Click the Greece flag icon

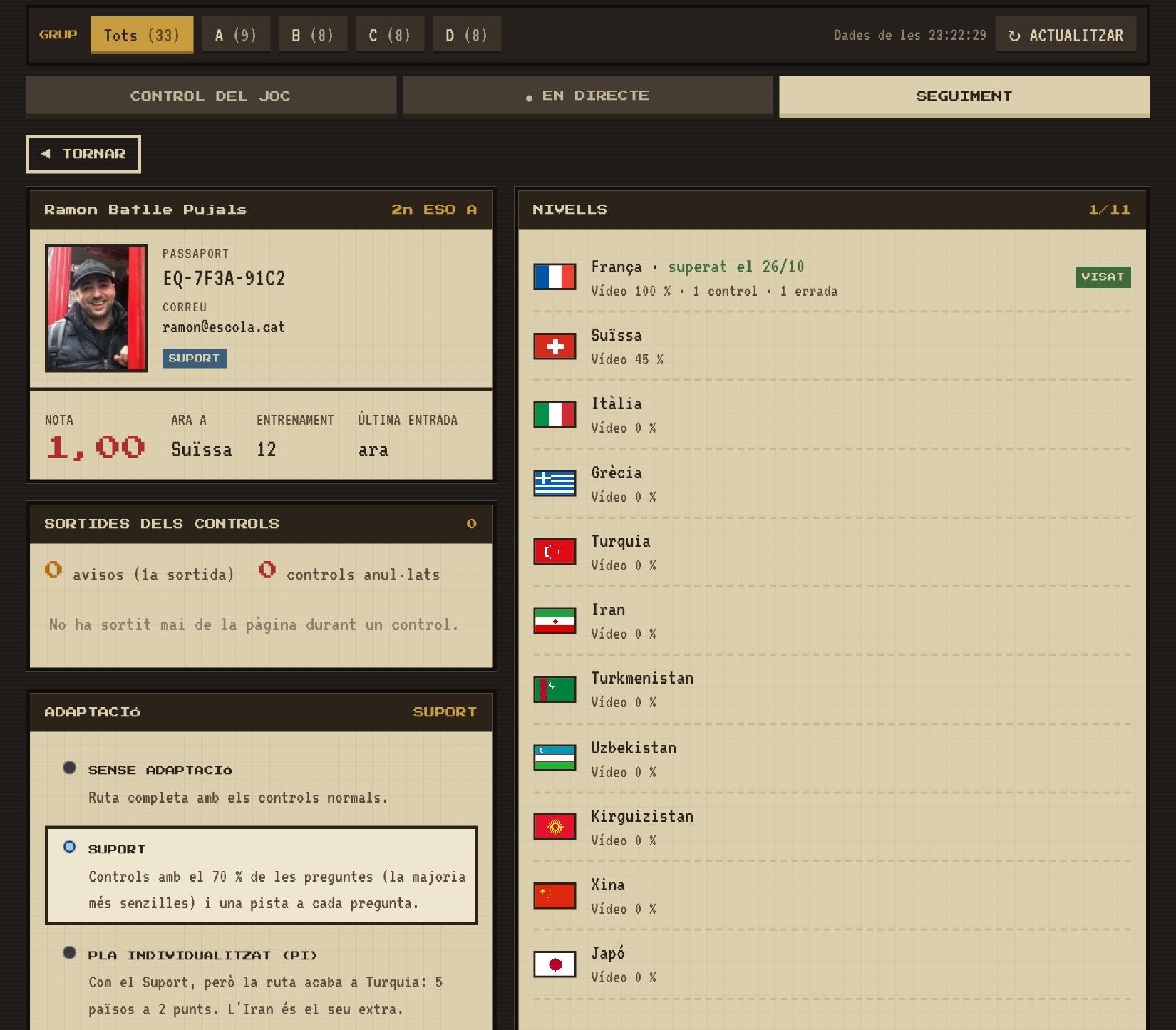click(555, 483)
